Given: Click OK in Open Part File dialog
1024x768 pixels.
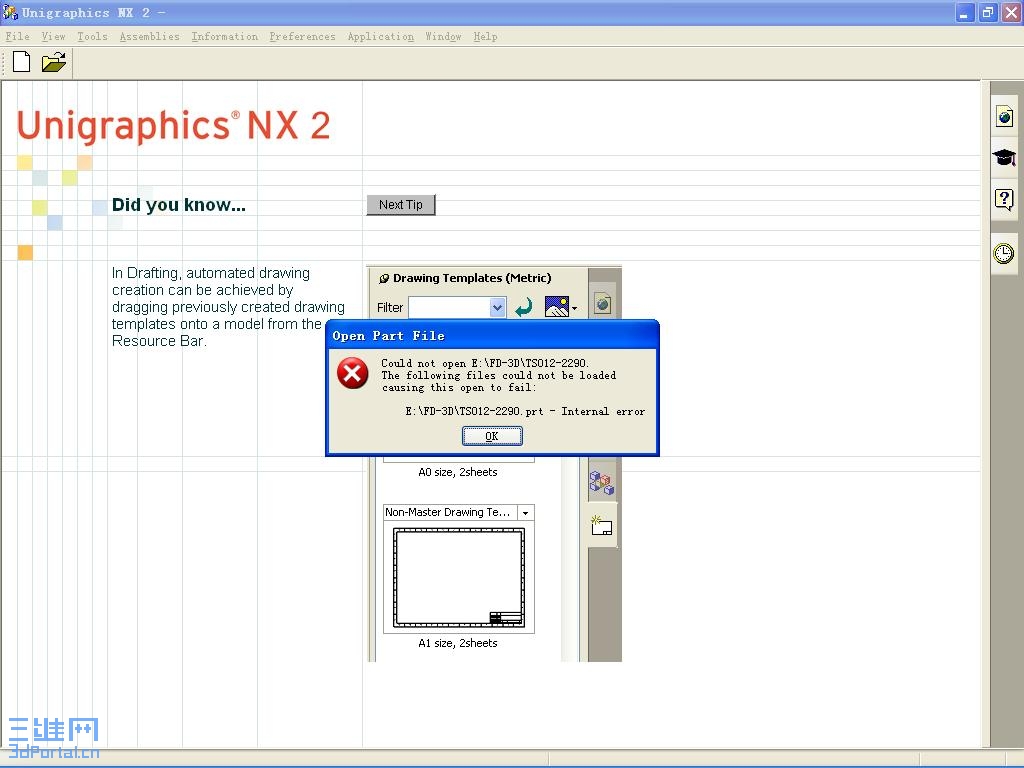Looking at the screenshot, I should tap(492, 436).
